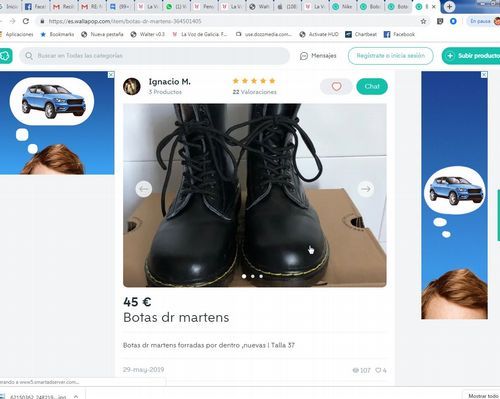The image size is (500, 399).
Task: Expand the downloaded jpg file options chevron
Action: coord(76,396)
